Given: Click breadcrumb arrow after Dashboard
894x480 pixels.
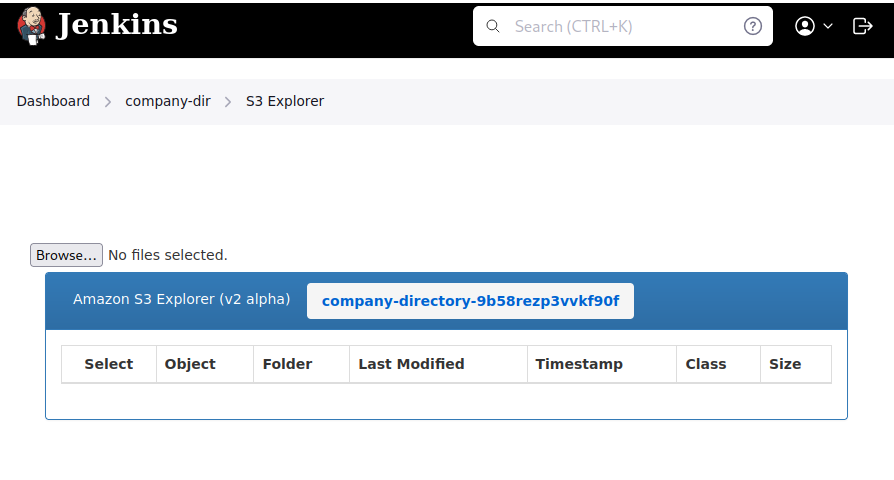Looking at the screenshot, I should coord(108,102).
